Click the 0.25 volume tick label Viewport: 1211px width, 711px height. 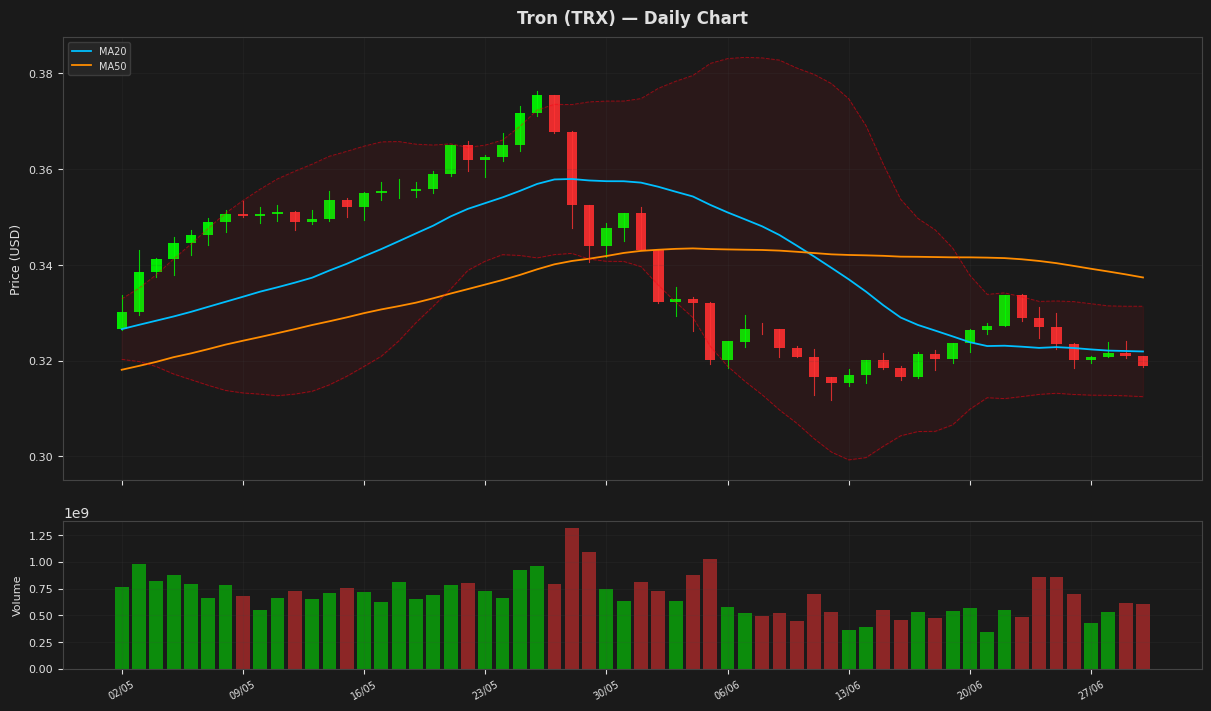click(42, 643)
